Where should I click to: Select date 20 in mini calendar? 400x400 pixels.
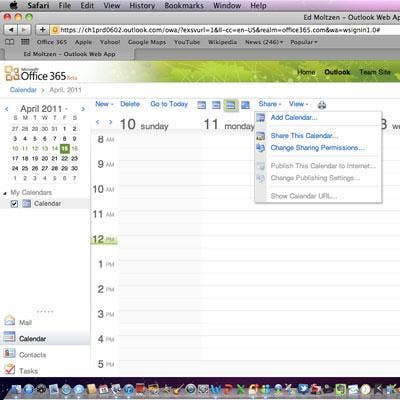[45, 158]
